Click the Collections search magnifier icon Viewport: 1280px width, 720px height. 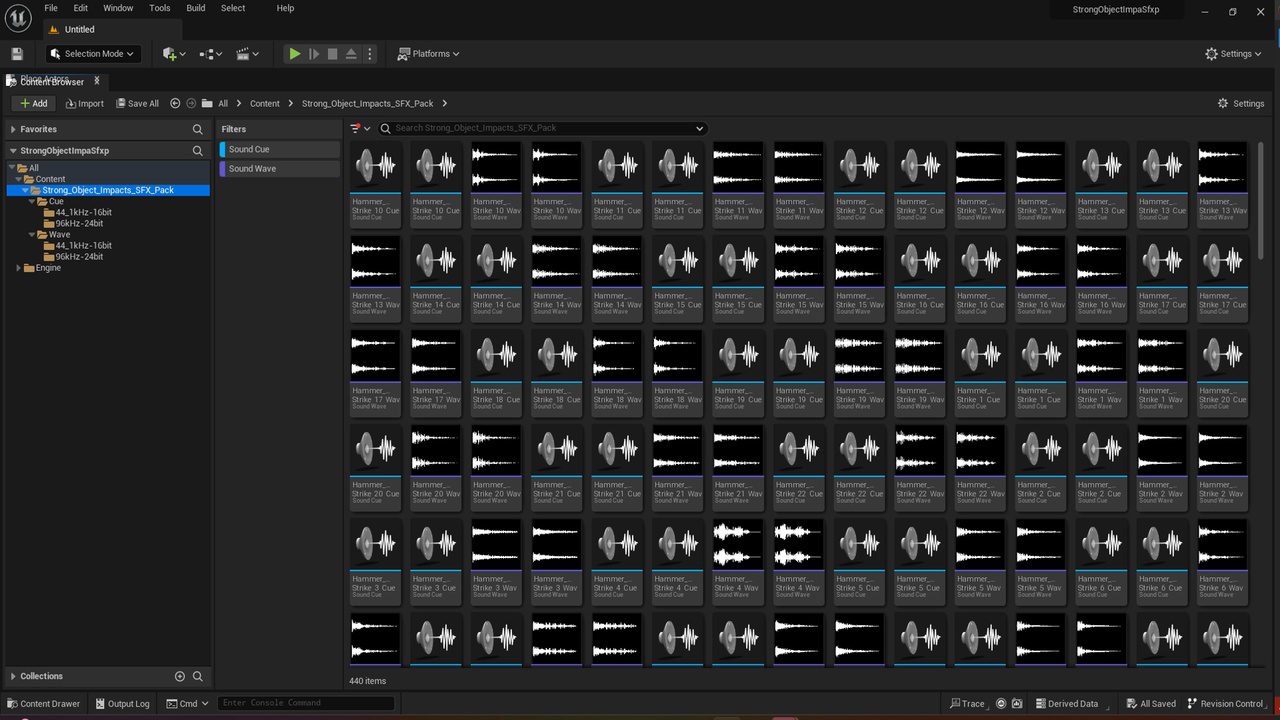[198, 676]
